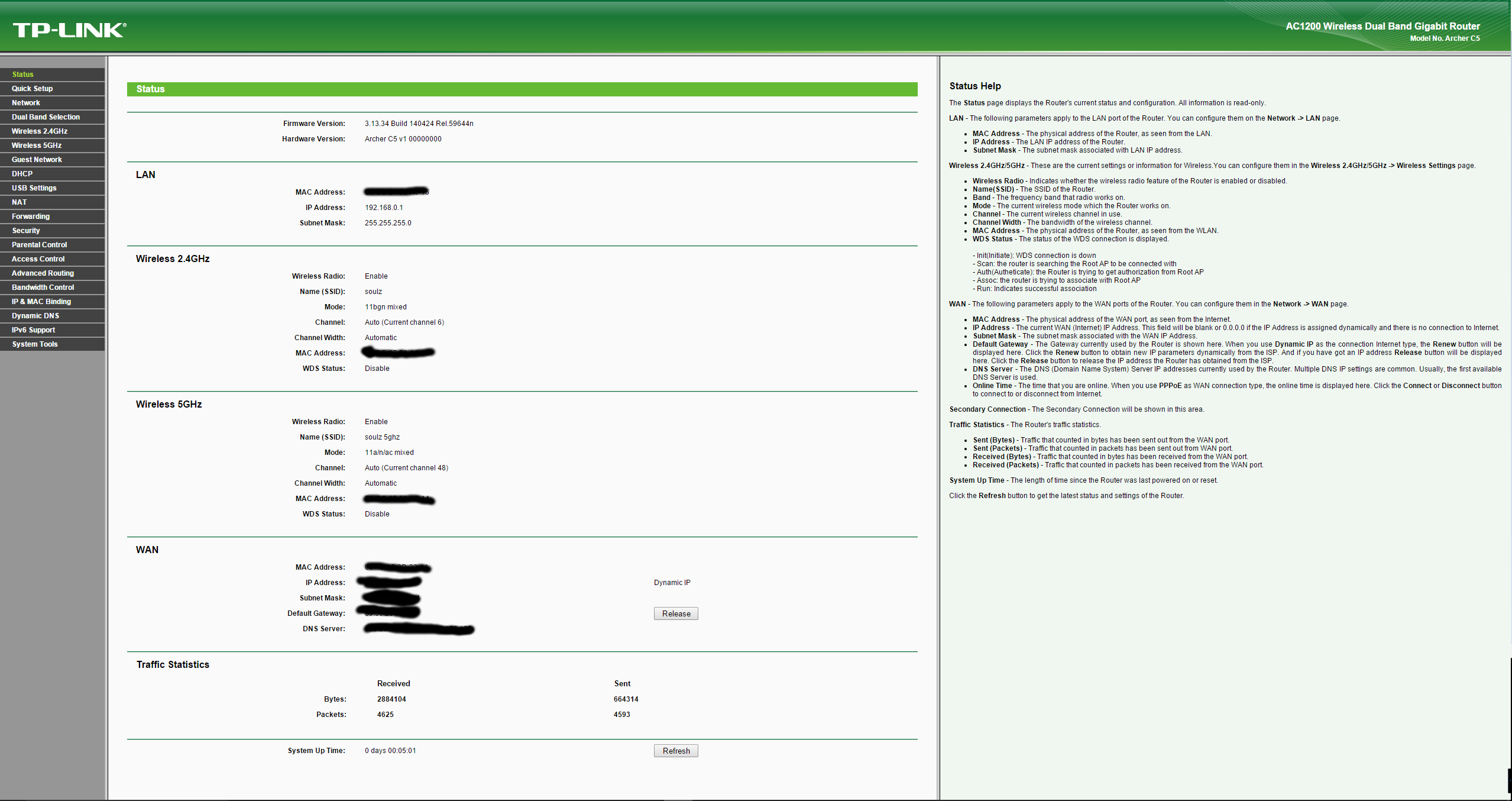The height and width of the screenshot is (801, 1512).
Task: Click hardware version Archer C5 v1 value
Action: (x=403, y=139)
